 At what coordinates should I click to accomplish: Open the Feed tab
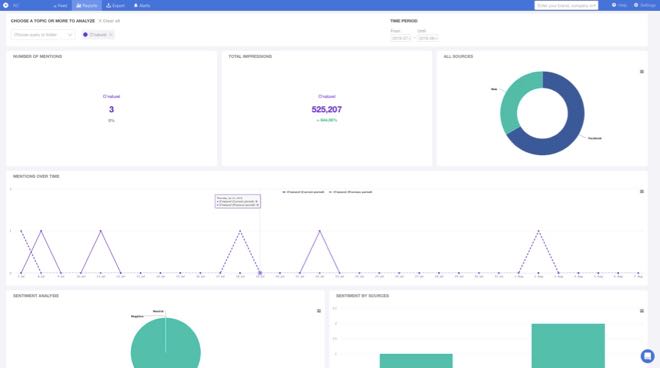click(x=60, y=5)
